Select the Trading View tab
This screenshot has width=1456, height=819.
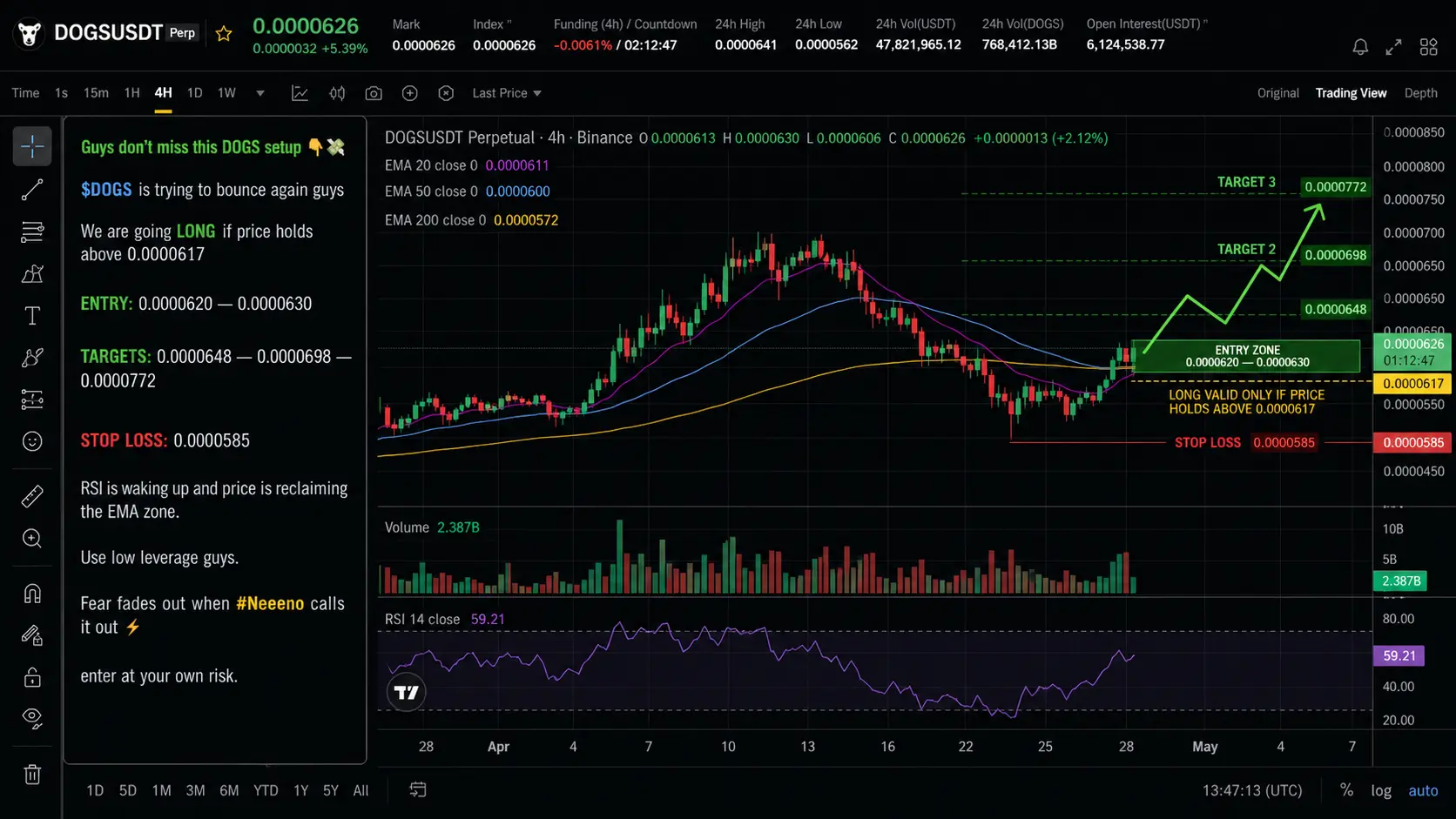coord(1351,93)
